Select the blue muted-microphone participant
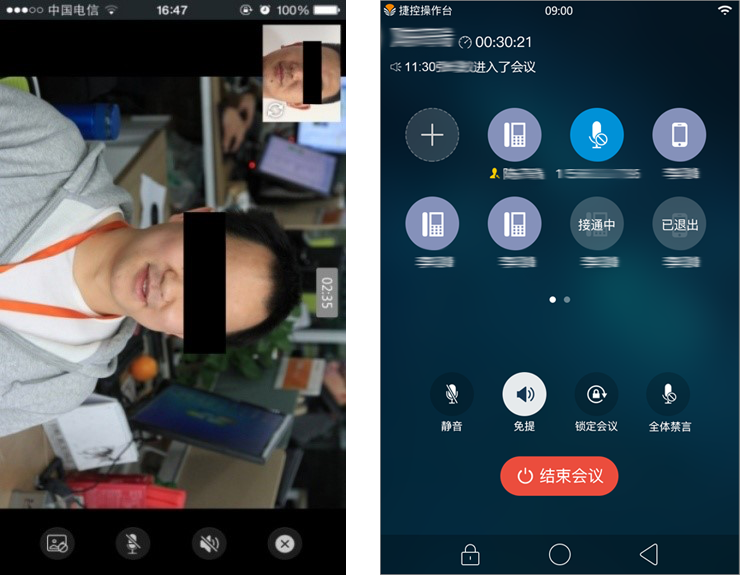Image resolution: width=740 pixels, height=575 pixels. [596, 135]
